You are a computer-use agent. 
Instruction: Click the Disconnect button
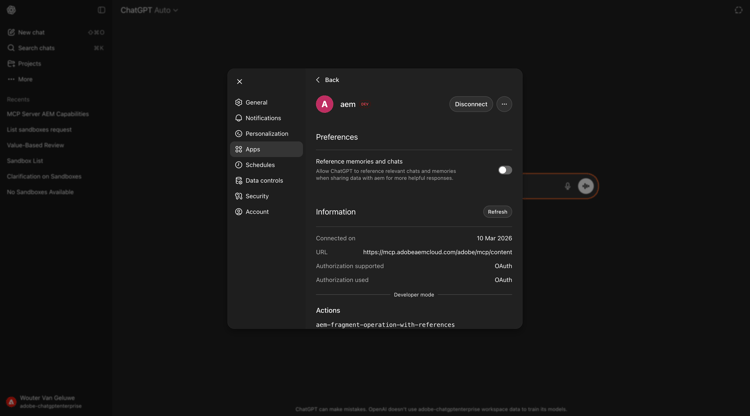[471, 104]
